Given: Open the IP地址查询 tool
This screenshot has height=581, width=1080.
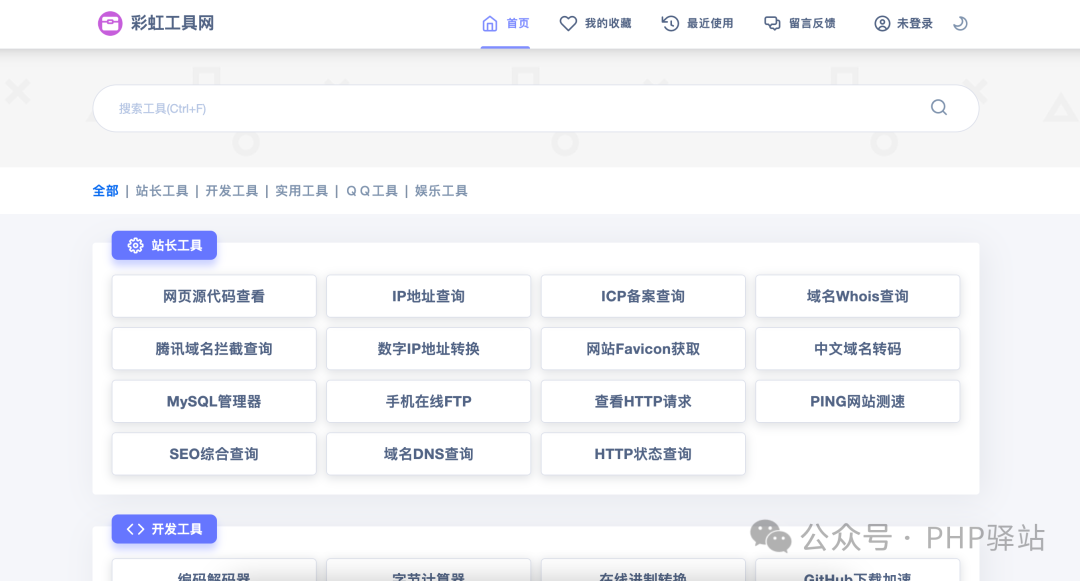Looking at the screenshot, I should [x=428, y=296].
